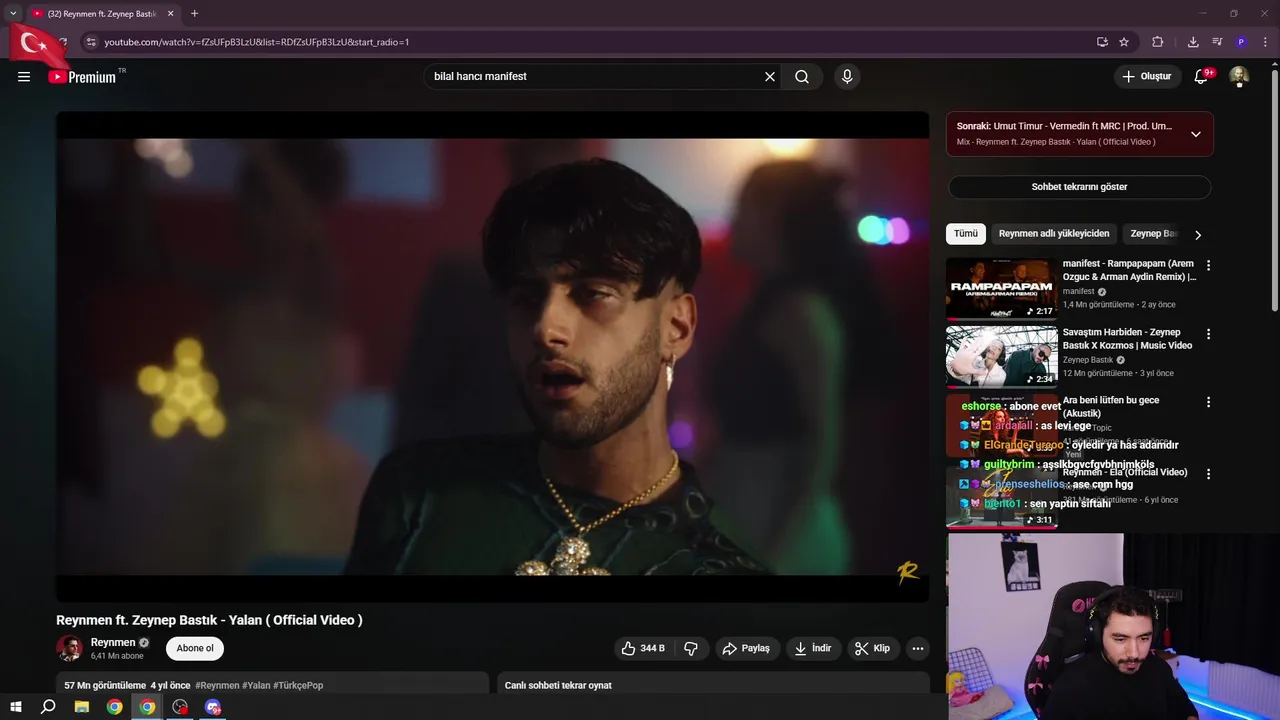Click the #Yalan hashtag
The height and width of the screenshot is (720, 1280).
[x=256, y=685]
